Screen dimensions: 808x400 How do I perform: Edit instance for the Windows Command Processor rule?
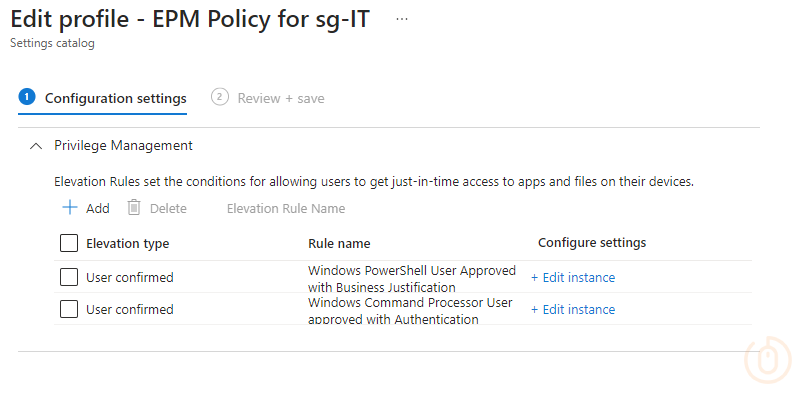point(573,309)
